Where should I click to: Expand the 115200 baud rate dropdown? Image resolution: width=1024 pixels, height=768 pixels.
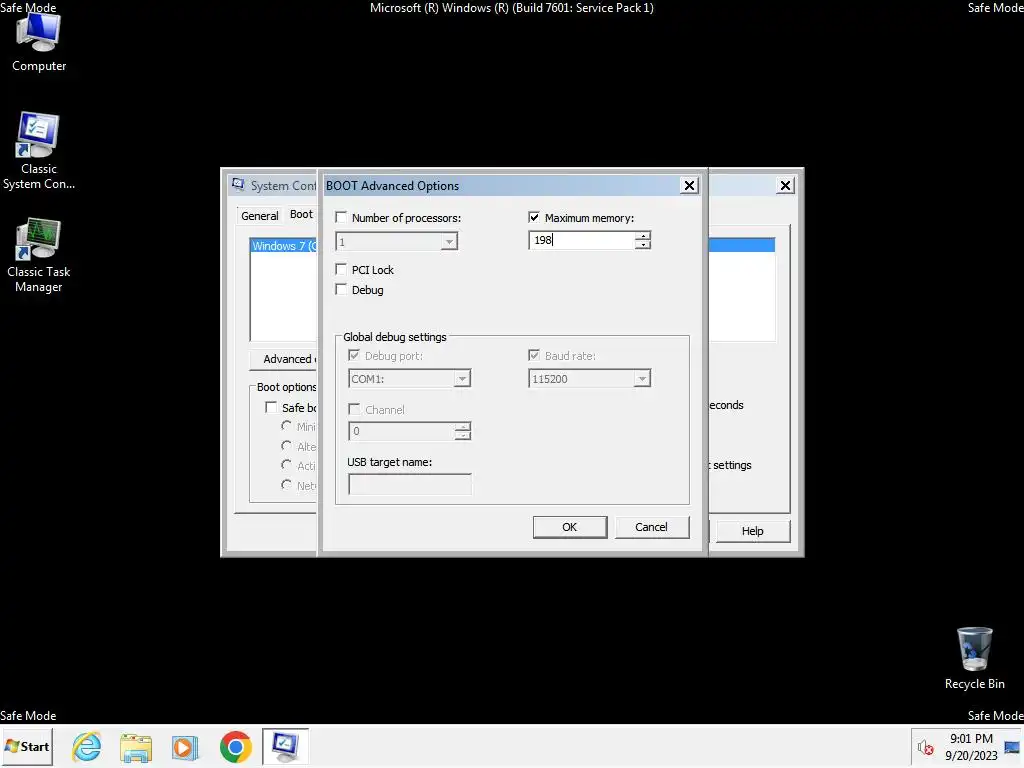point(642,379)
